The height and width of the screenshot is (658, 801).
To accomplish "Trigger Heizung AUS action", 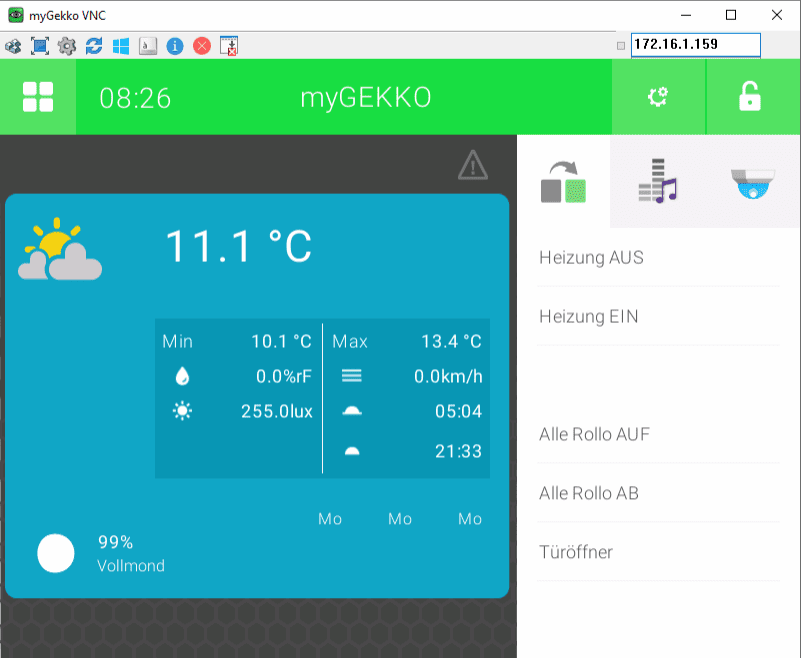I will 658,257.
